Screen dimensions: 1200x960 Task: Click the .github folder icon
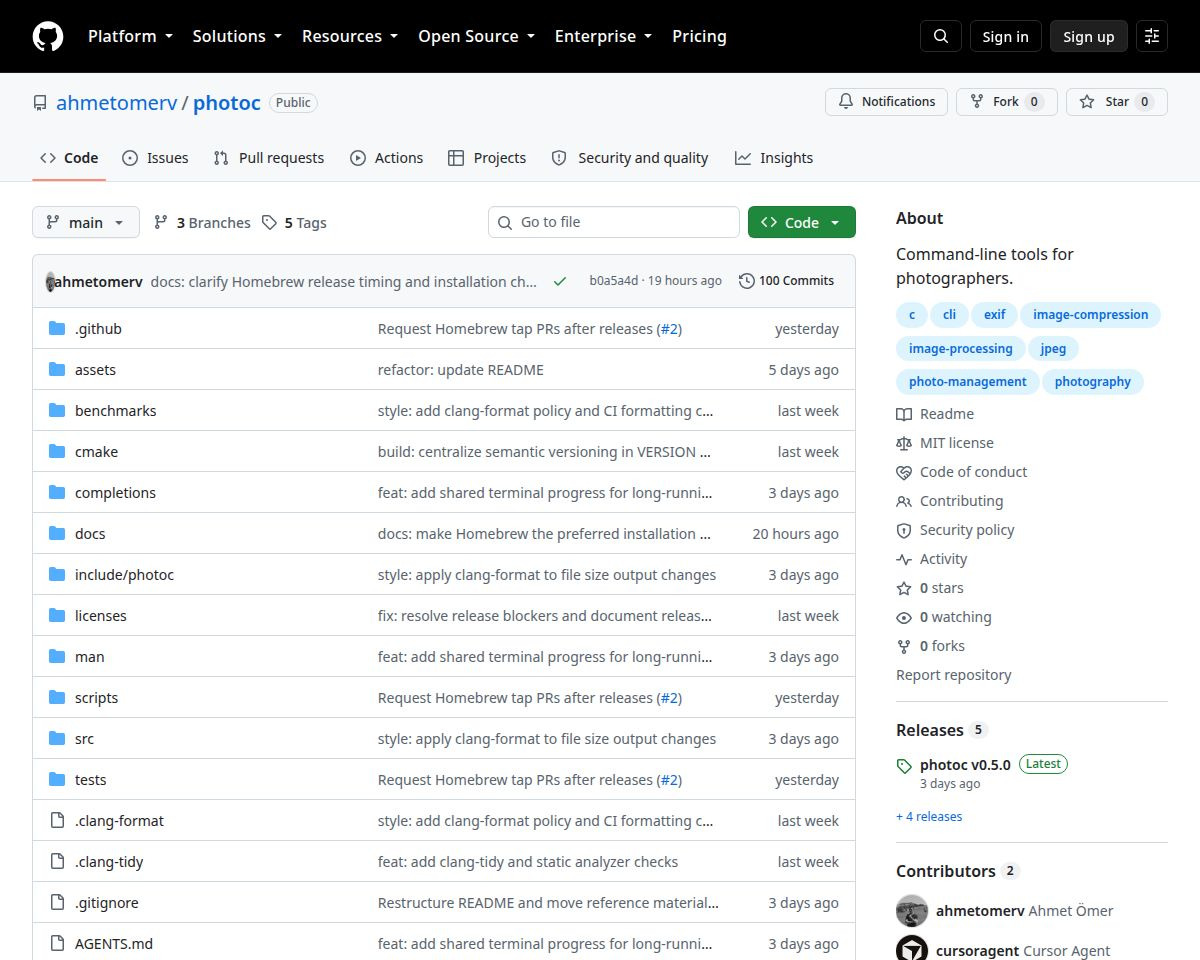point(57,329)
